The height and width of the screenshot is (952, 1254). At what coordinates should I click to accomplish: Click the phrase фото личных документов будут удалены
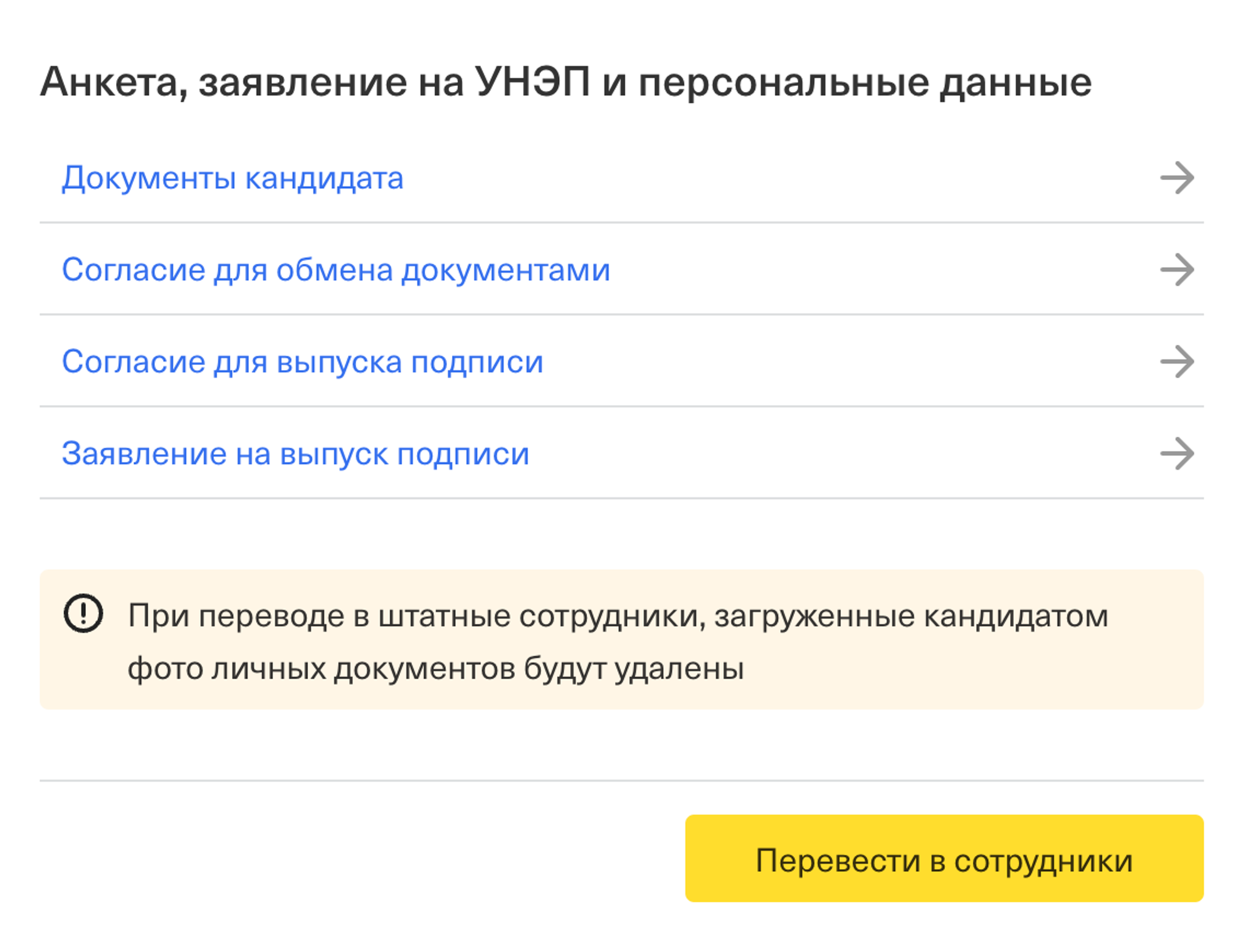coord(436,669)
